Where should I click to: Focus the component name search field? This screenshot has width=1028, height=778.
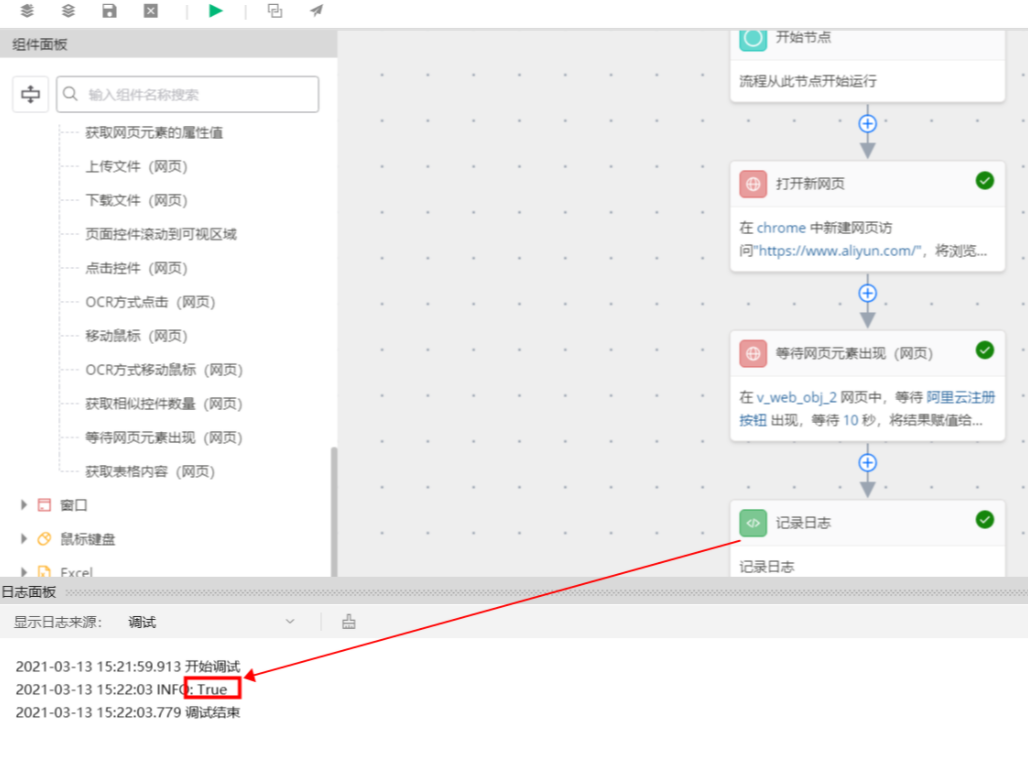[x=188, y=94]
